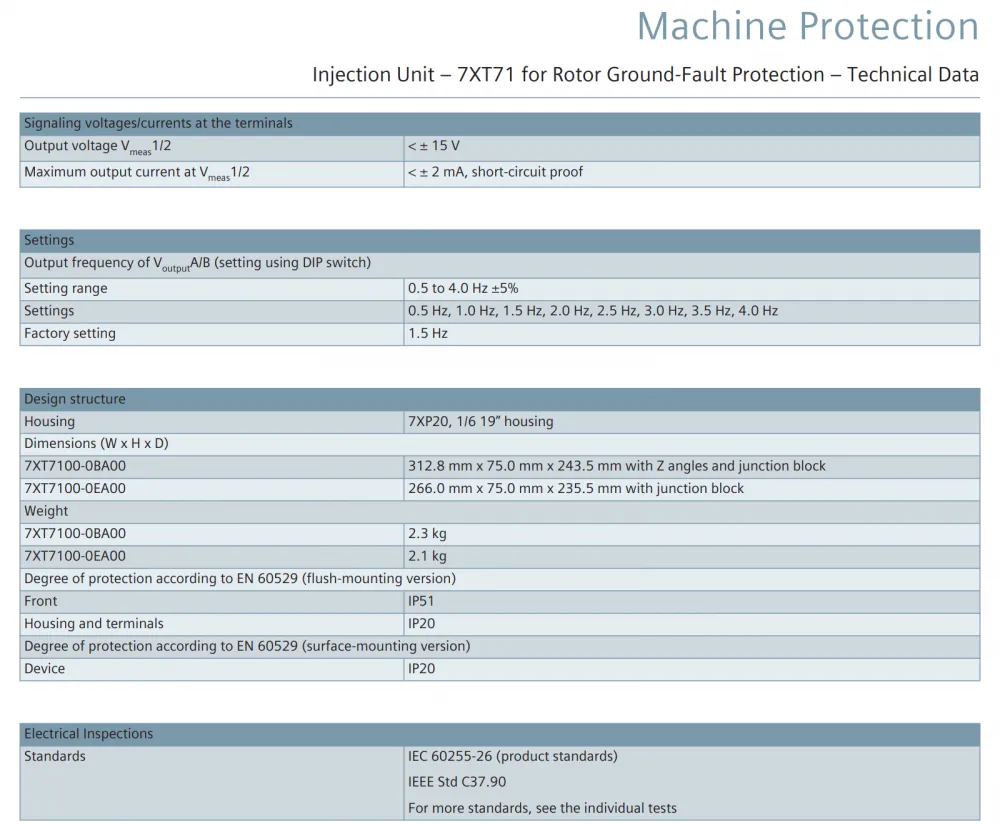Click 'For more standards, see the individual tests'

pyautogui.click(x=542, y=809)
